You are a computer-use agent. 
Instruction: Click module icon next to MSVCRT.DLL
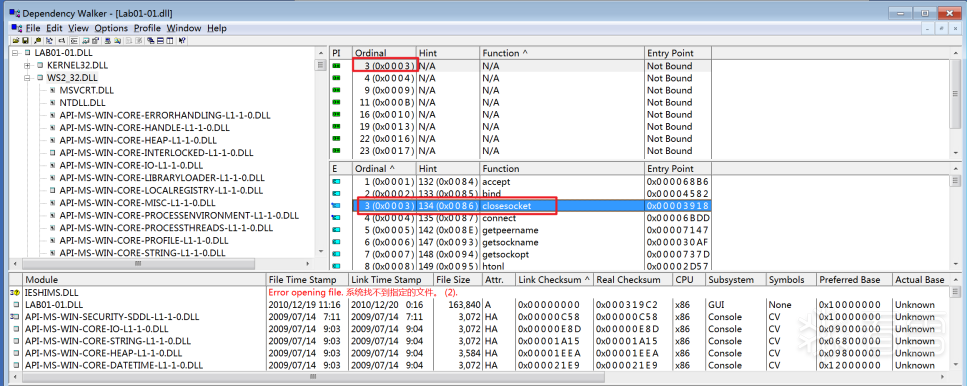tap(52, 90)
